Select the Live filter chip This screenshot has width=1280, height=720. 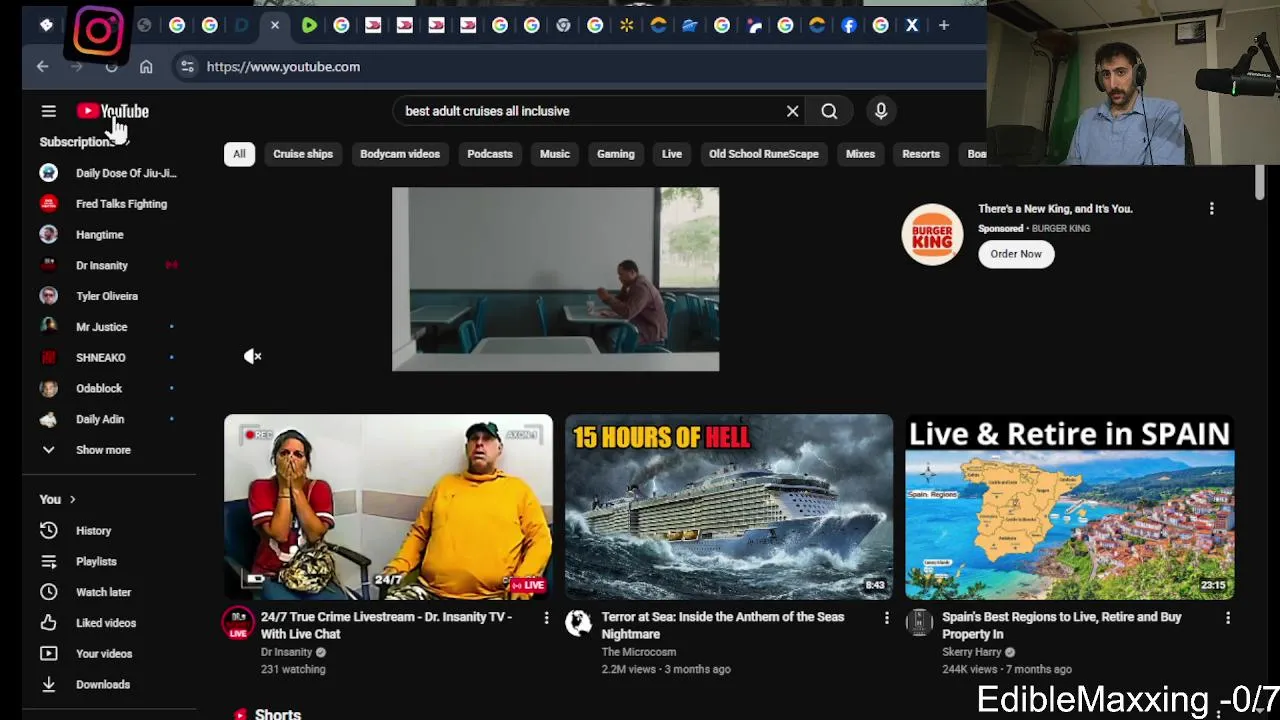pyautogui.click(x=671, y=154)
